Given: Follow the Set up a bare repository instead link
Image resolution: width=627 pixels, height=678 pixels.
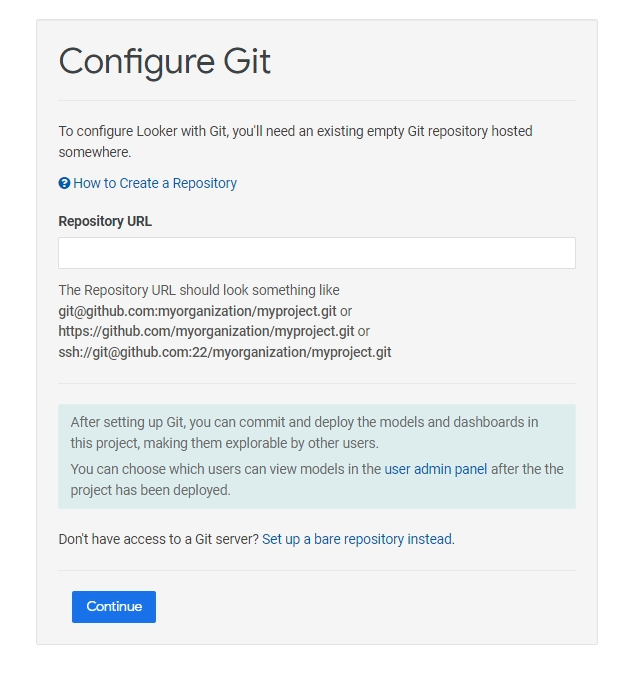Looking at the screenshot, I should click(357, 539).
